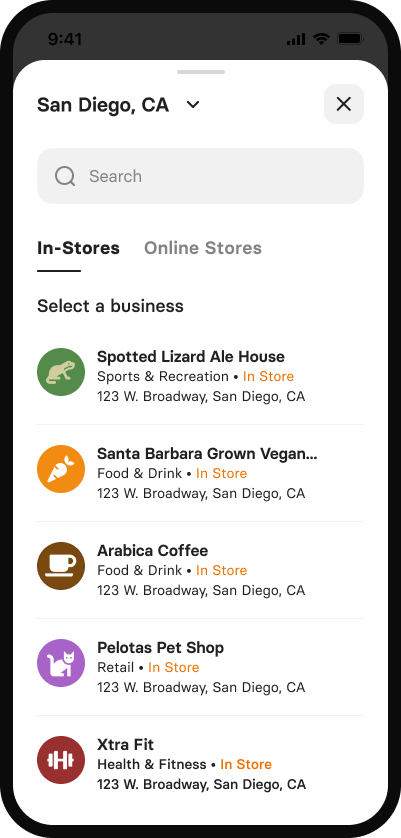Image resolution: width=401 pixels, height=838 pixels.
Task: Switch to the Online Stores tab
Action: (x=203, y=248)
